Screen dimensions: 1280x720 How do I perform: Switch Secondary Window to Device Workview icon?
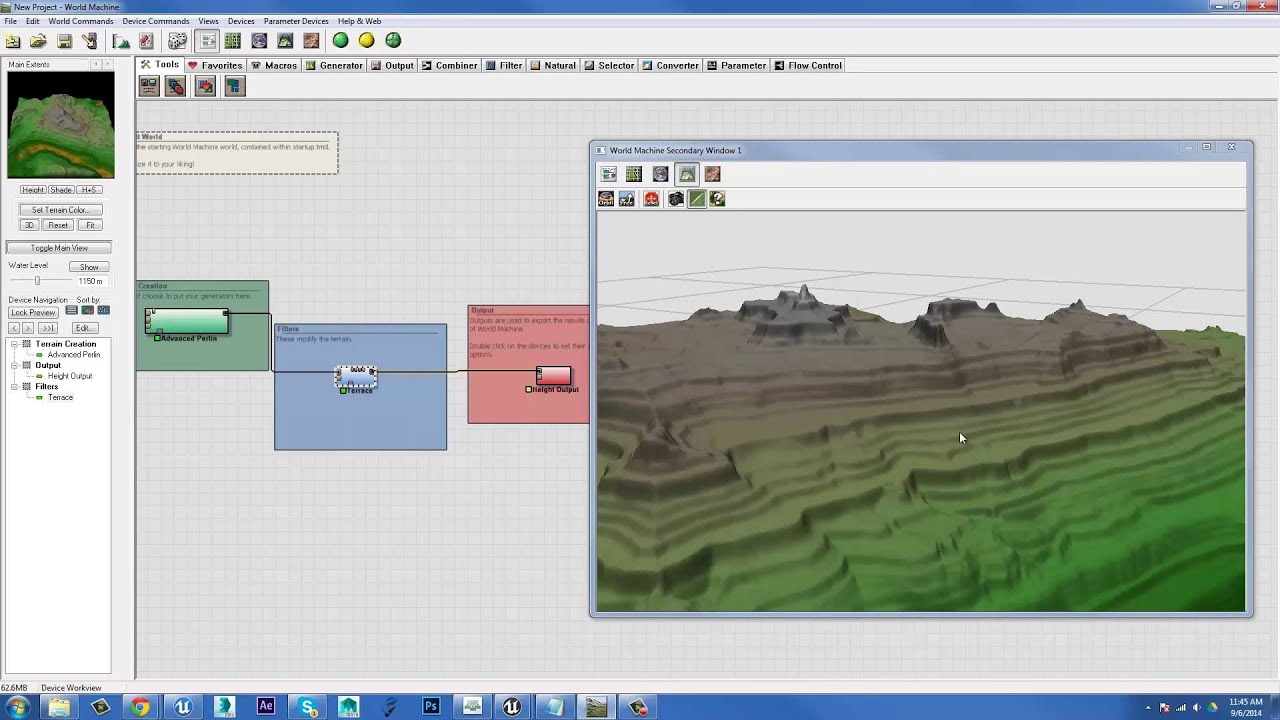(x=608, y=175)
